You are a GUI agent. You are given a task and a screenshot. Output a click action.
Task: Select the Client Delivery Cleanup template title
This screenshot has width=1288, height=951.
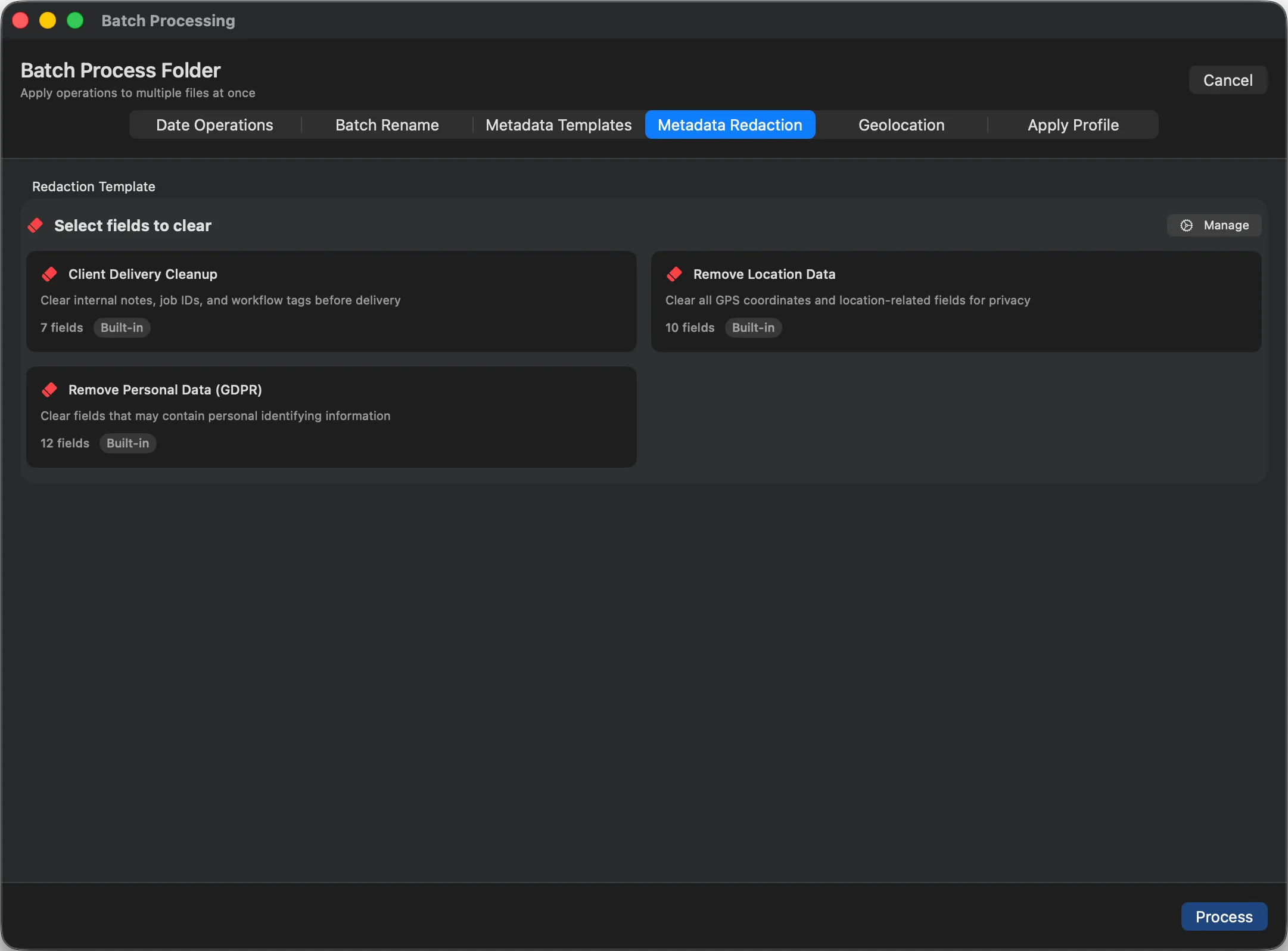[x=143, y=274]
